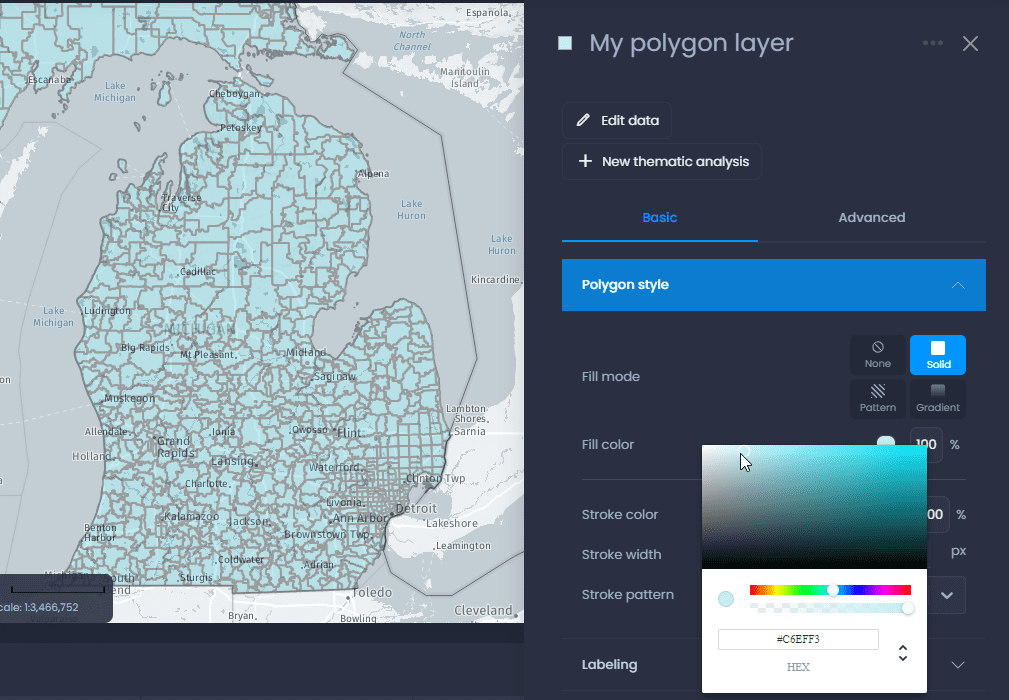Click the current color preview circle in picker
This screenshot has width=1009, height=700.
[x=726, y=599]
